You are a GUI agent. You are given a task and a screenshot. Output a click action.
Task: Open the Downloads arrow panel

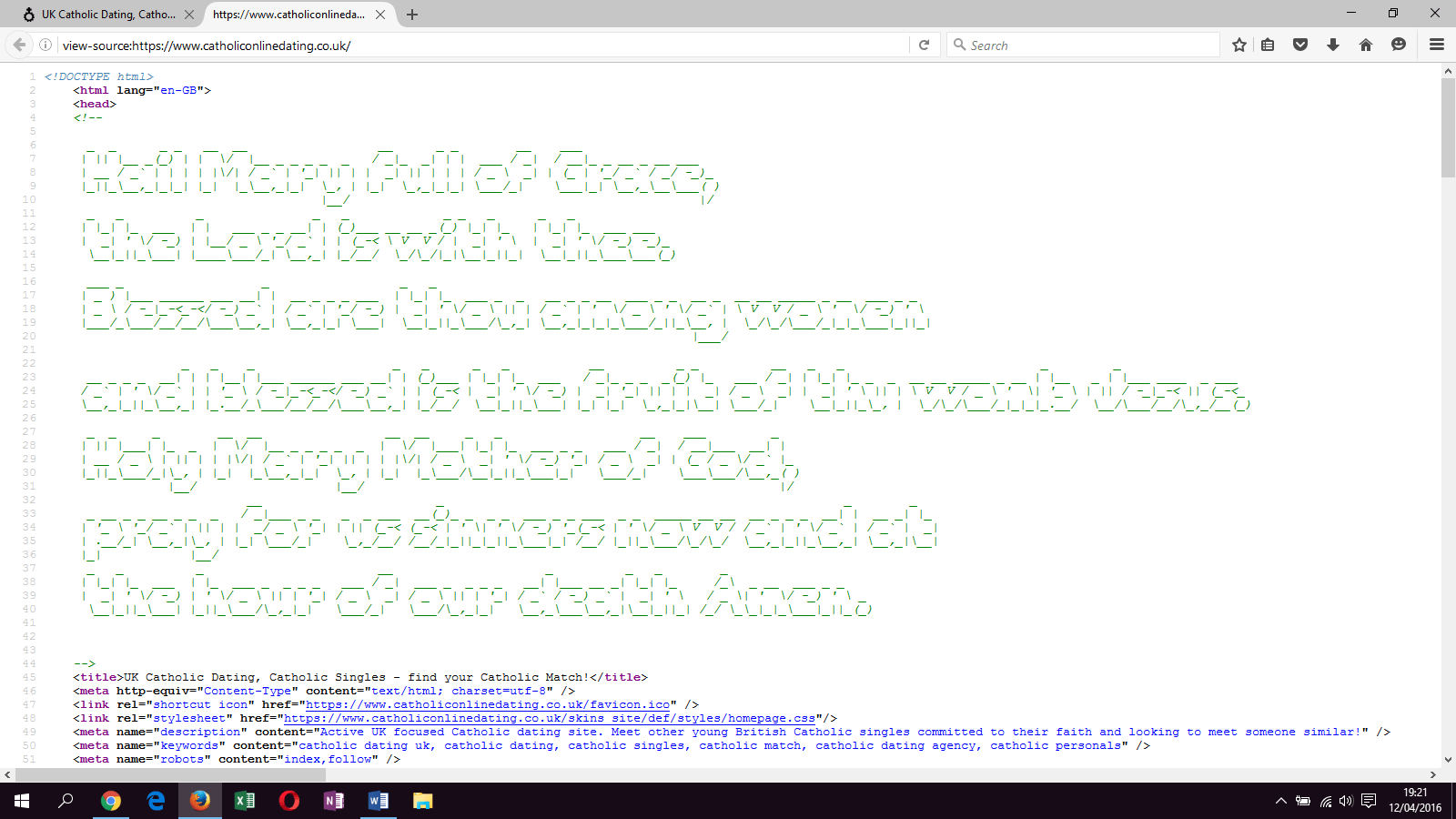coord(1333,45)
